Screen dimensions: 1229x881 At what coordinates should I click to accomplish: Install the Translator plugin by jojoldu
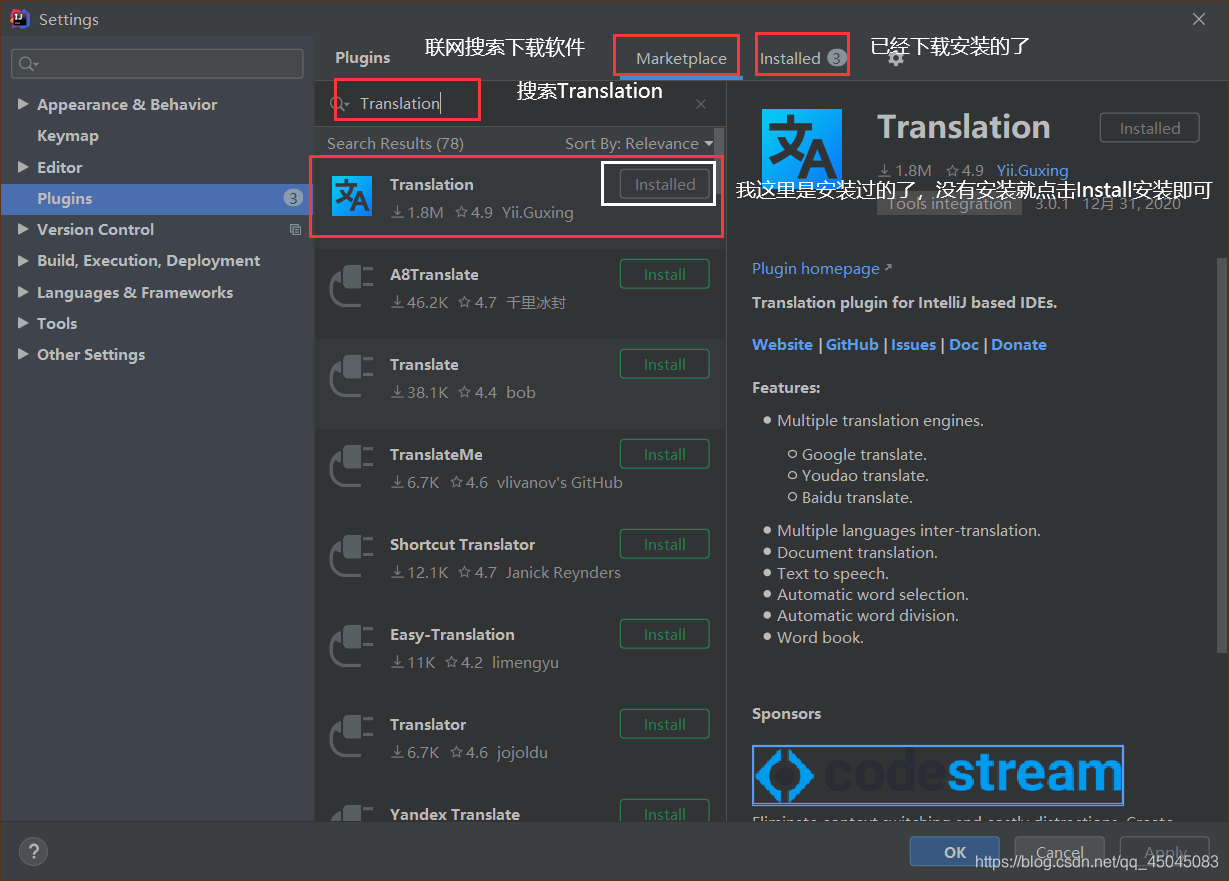(x=665, y=724)
